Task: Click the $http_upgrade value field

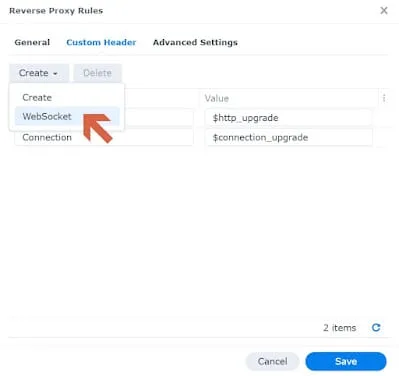Action: coord(288,118)
